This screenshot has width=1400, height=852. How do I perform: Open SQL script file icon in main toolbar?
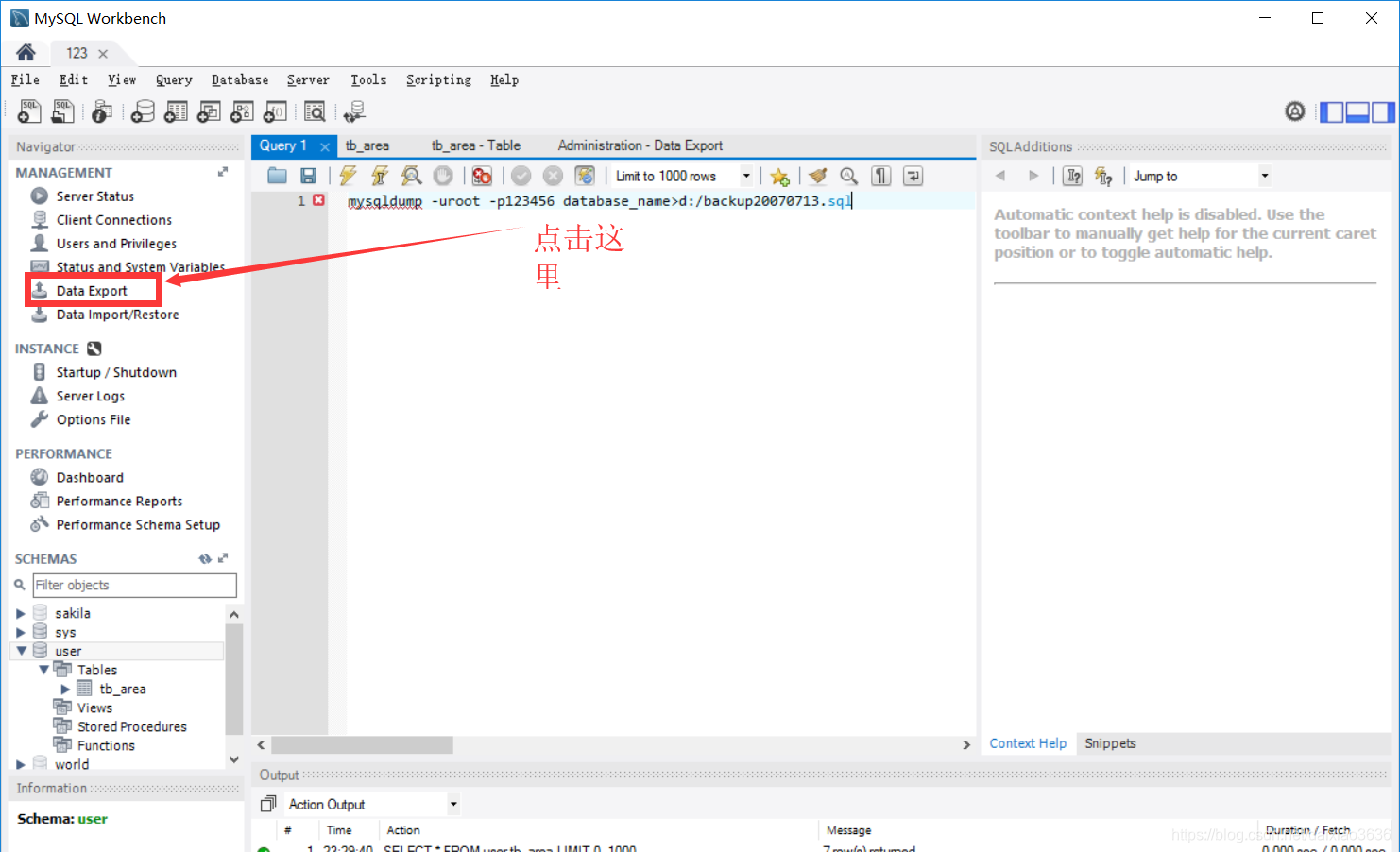click(x=62, y=112)
